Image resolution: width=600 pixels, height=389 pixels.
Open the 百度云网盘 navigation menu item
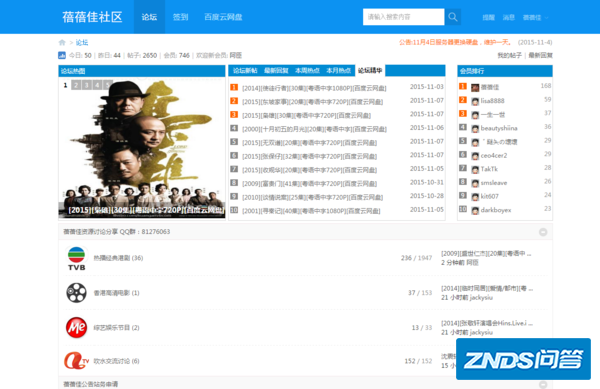point(223,17)
